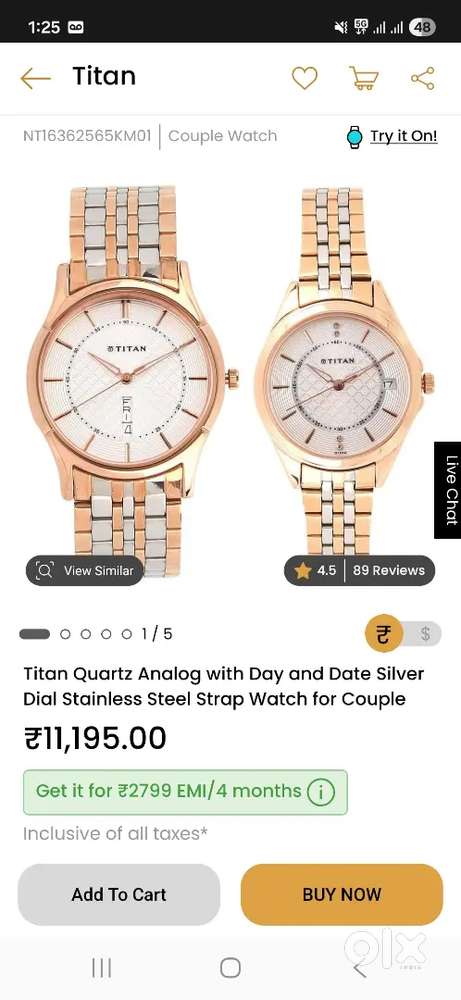
Task: Tap the star rating 4.5 badge
Action: click(316, 570)
